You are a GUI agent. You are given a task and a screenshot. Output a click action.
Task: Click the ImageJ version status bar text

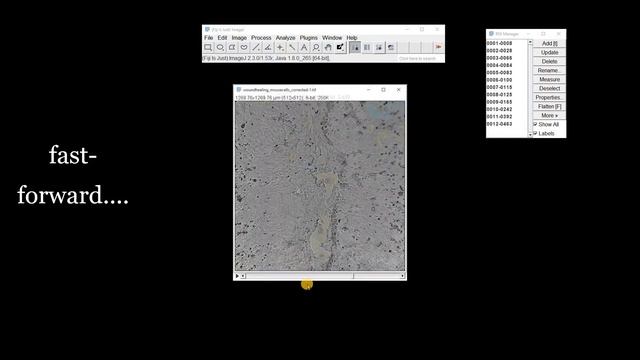(x=266, y=58)
